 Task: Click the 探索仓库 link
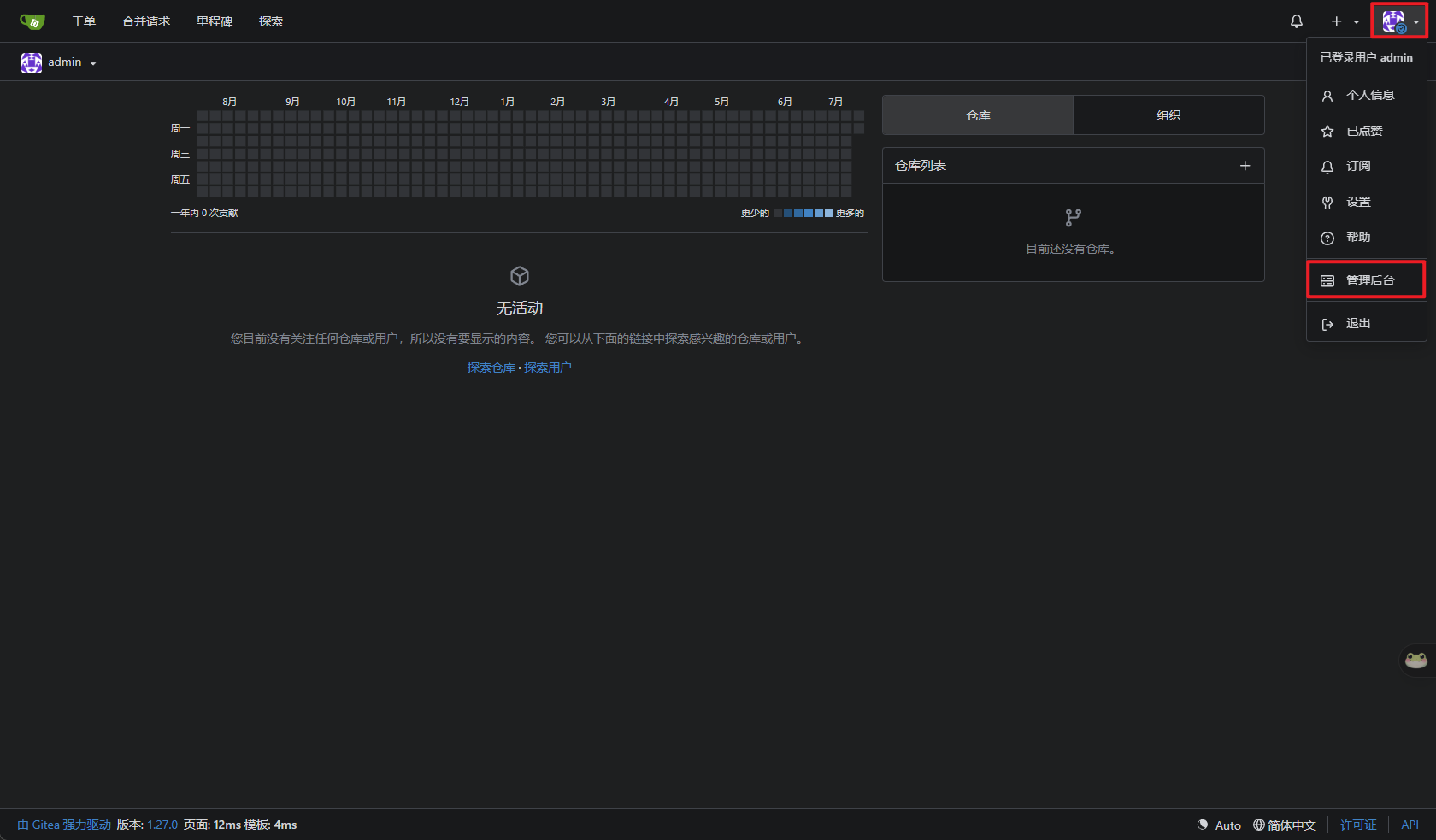491,367
